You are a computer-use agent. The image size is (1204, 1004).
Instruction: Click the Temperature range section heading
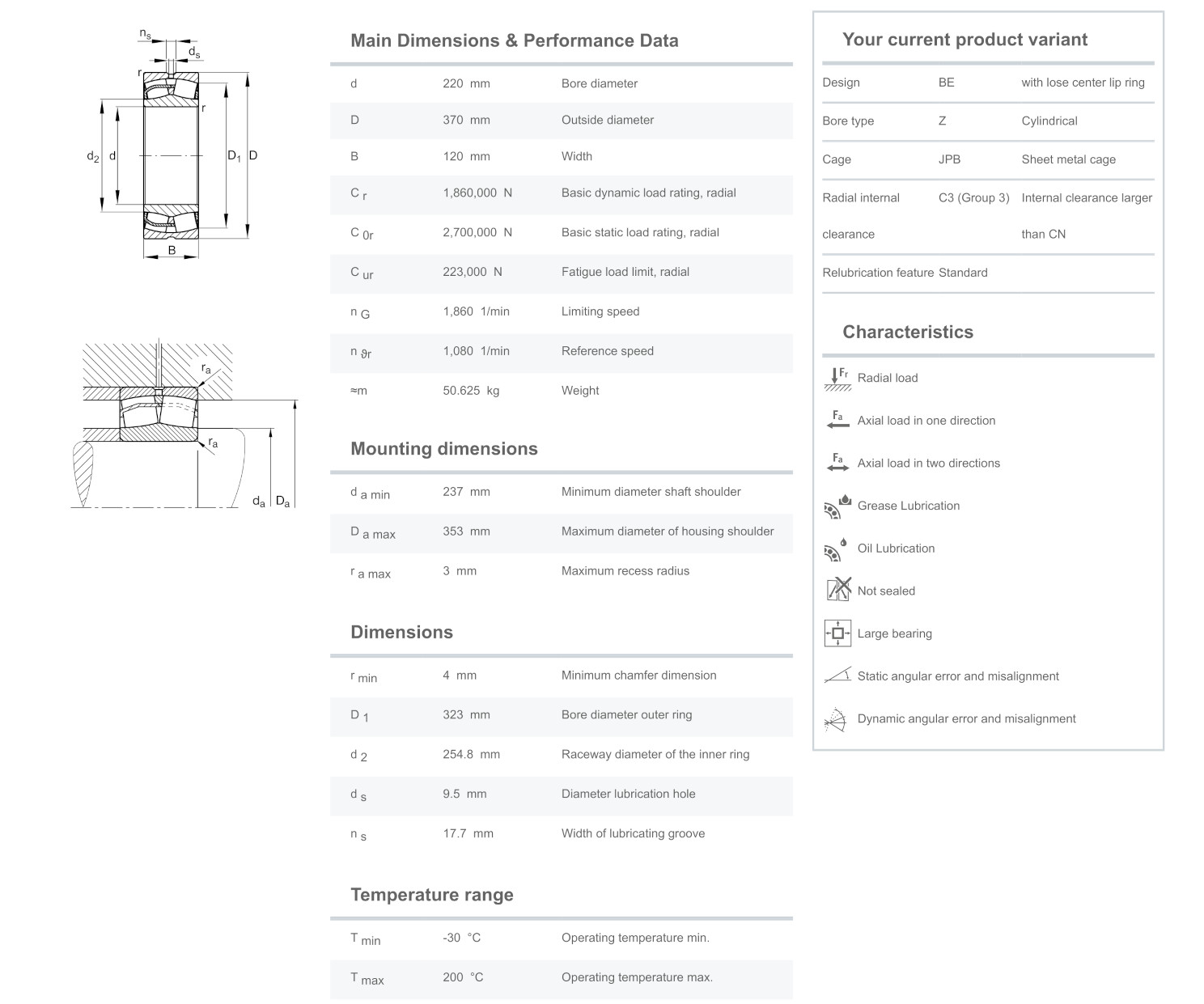tap(431, 895)
